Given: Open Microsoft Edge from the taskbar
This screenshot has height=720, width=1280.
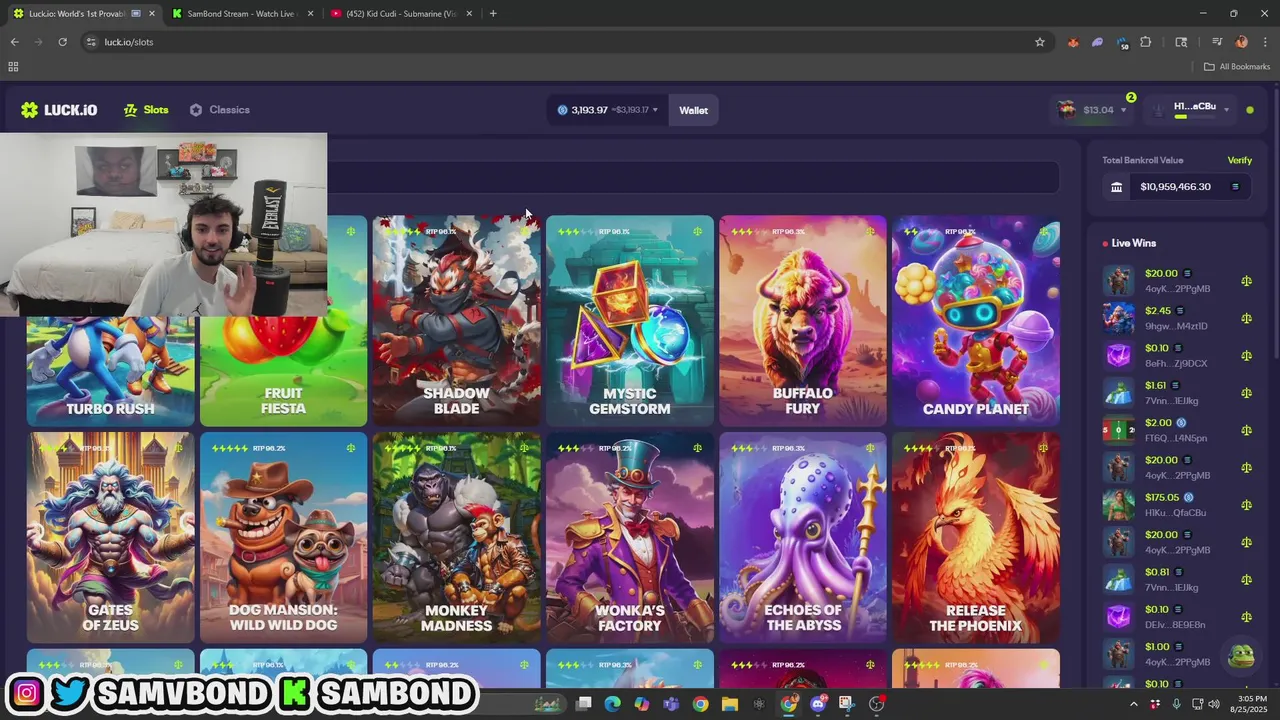Looking at the screenshot, I should [x=612, y=704].
